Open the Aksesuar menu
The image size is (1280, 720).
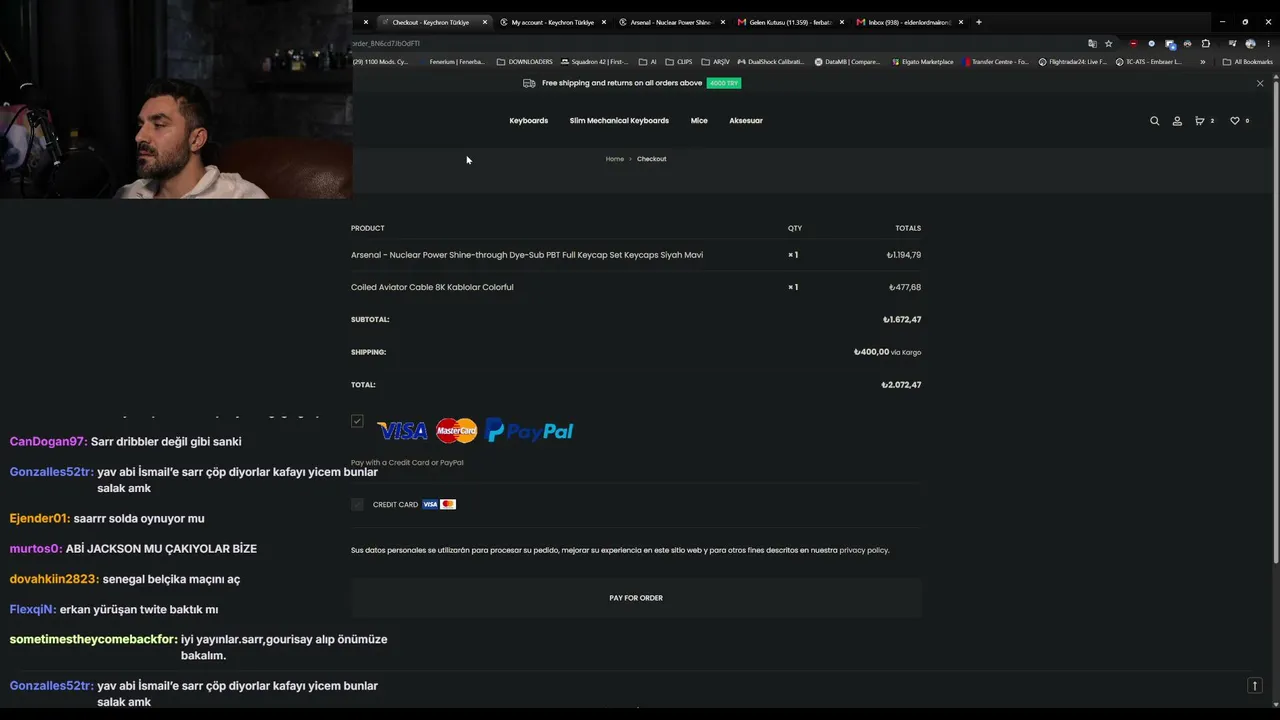click(746, 121)
